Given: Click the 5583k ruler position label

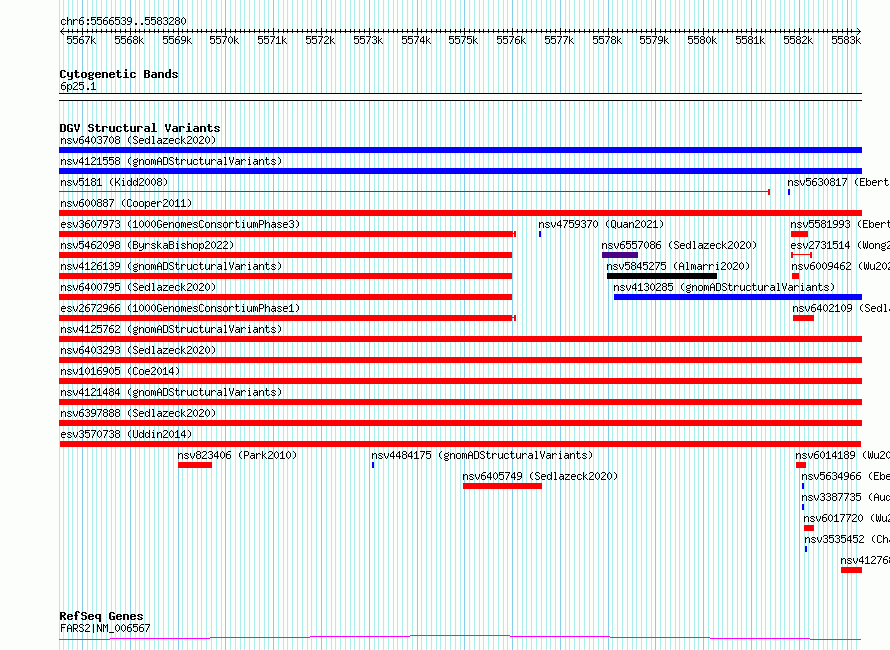Looking at the screenshot, I should (x=846, y=40).
